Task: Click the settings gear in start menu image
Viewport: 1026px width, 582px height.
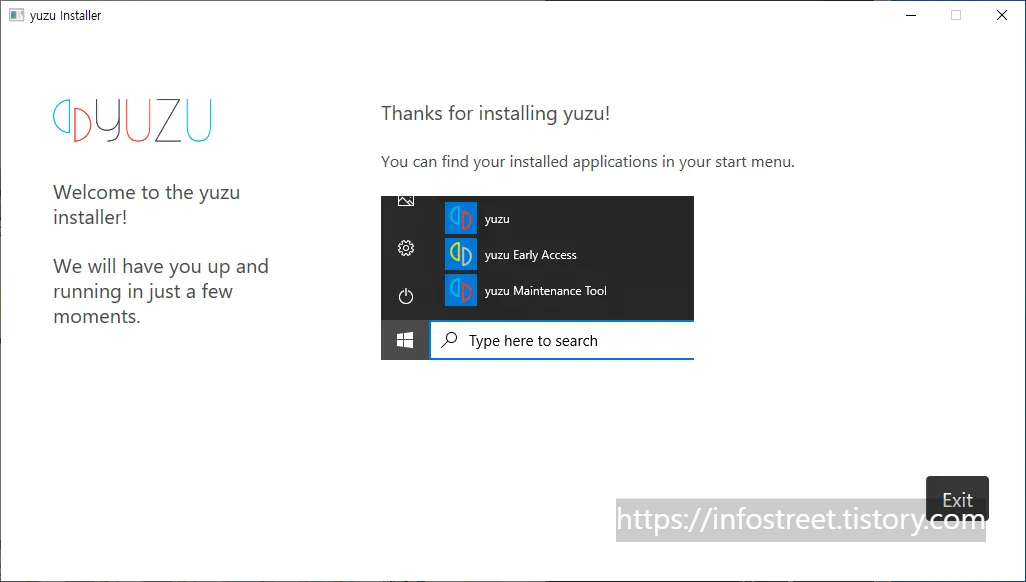Action: pyautogui.click(x=406, y=248)
